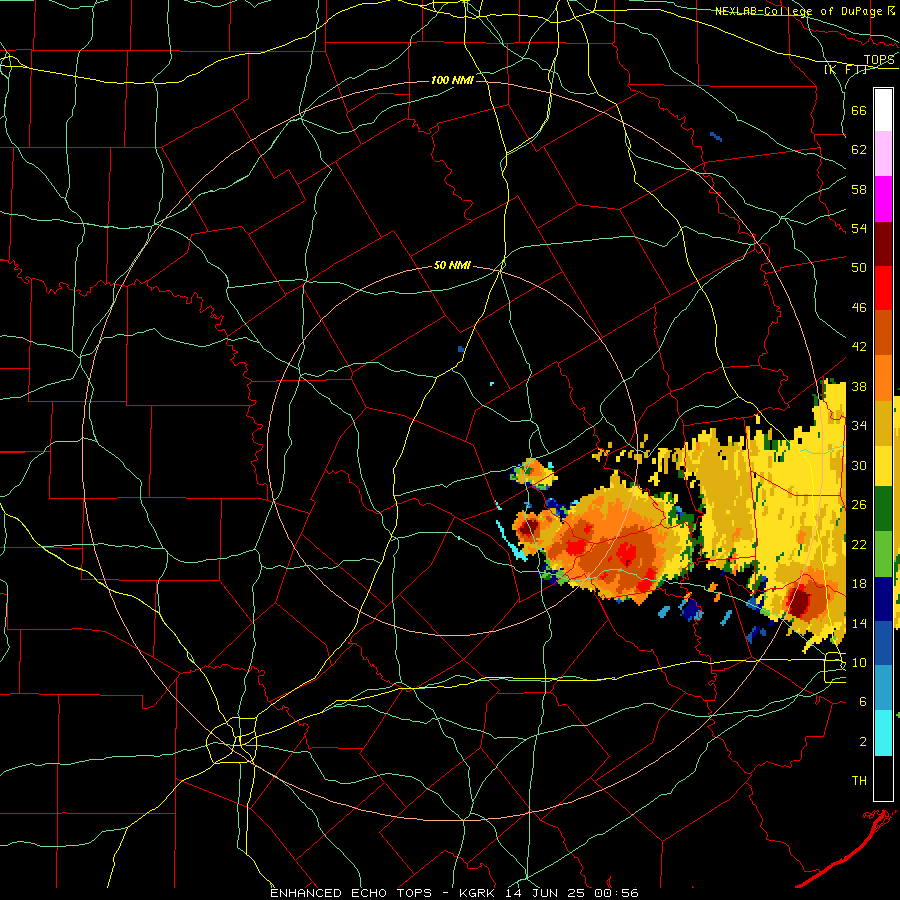900x900 pixels.
Task: Click the dark red storm core near the legend
Action: (800, 600)
